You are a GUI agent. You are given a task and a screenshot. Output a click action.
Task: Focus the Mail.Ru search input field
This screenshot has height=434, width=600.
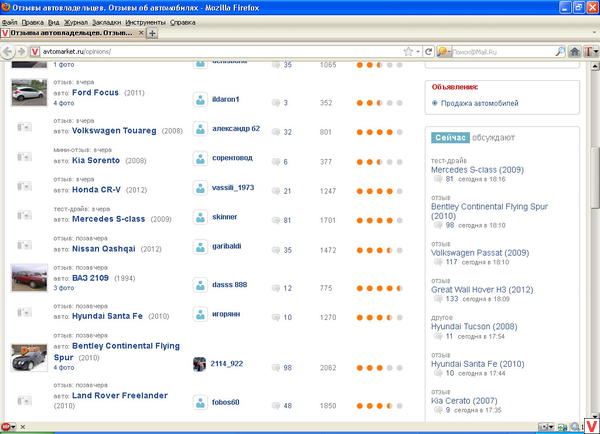click(x=503, y=52)
